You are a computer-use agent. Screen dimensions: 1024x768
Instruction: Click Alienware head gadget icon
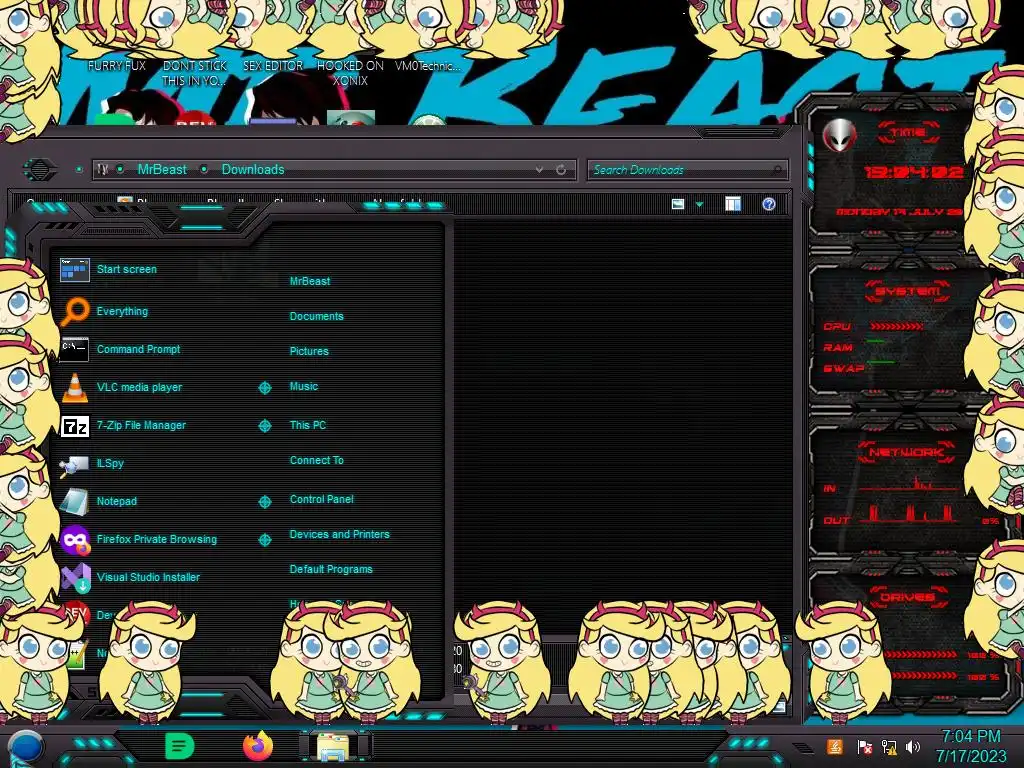point(839,136)
